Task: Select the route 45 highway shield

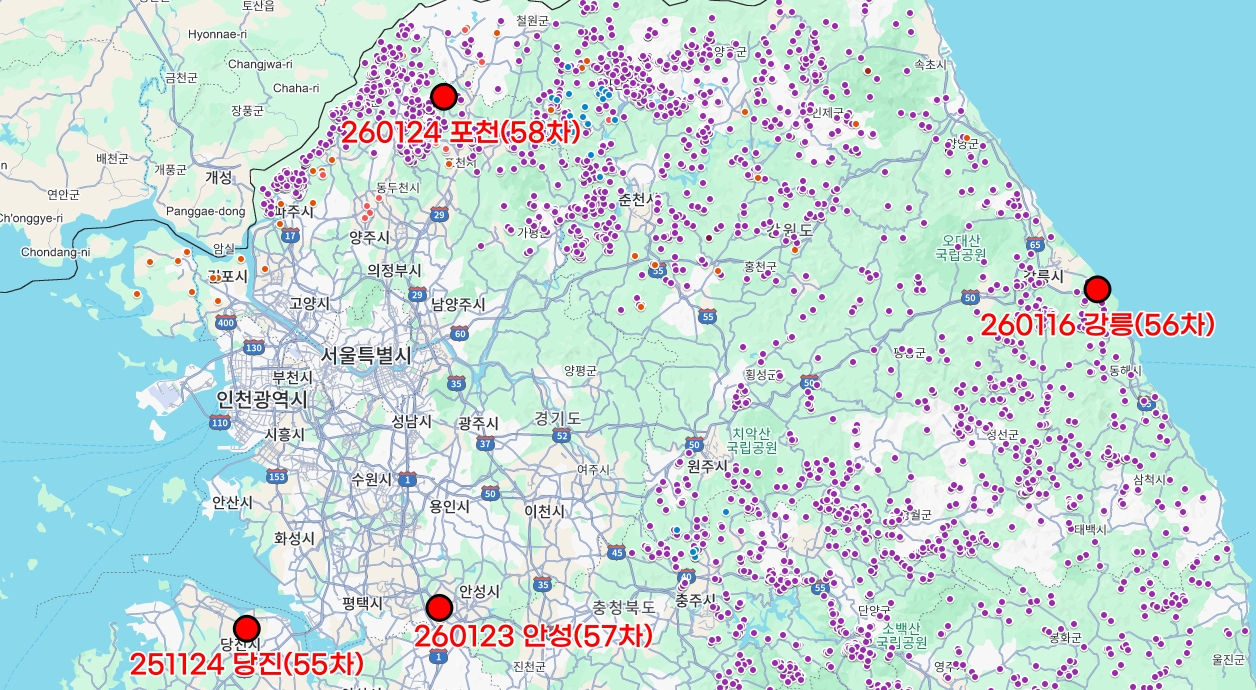Action: [x=617, y=552]
